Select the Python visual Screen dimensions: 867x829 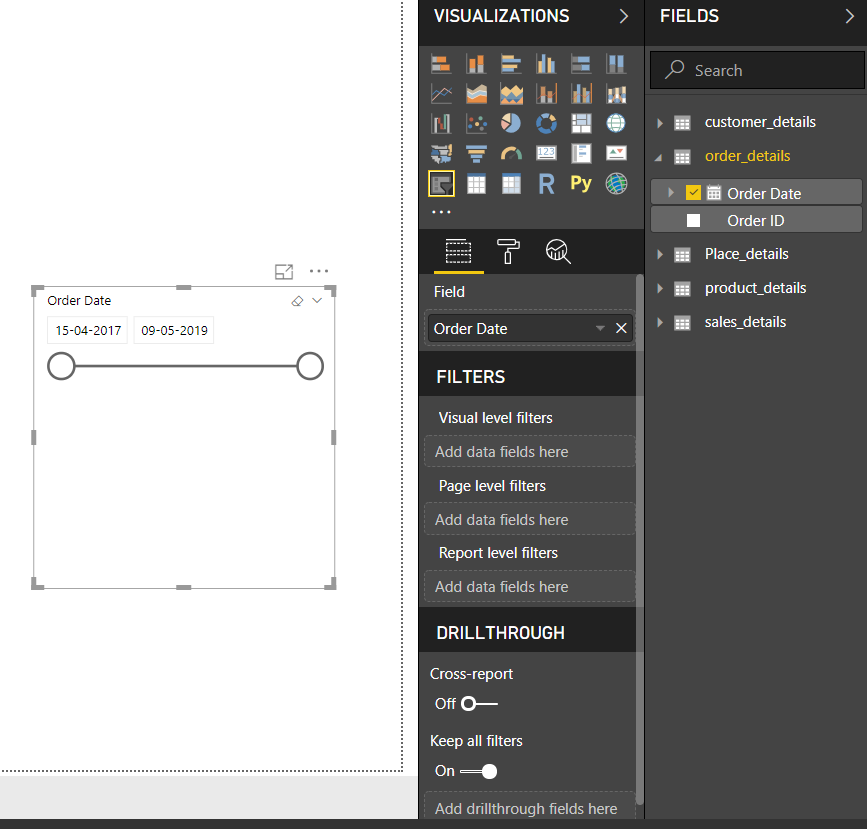point(581,183)
